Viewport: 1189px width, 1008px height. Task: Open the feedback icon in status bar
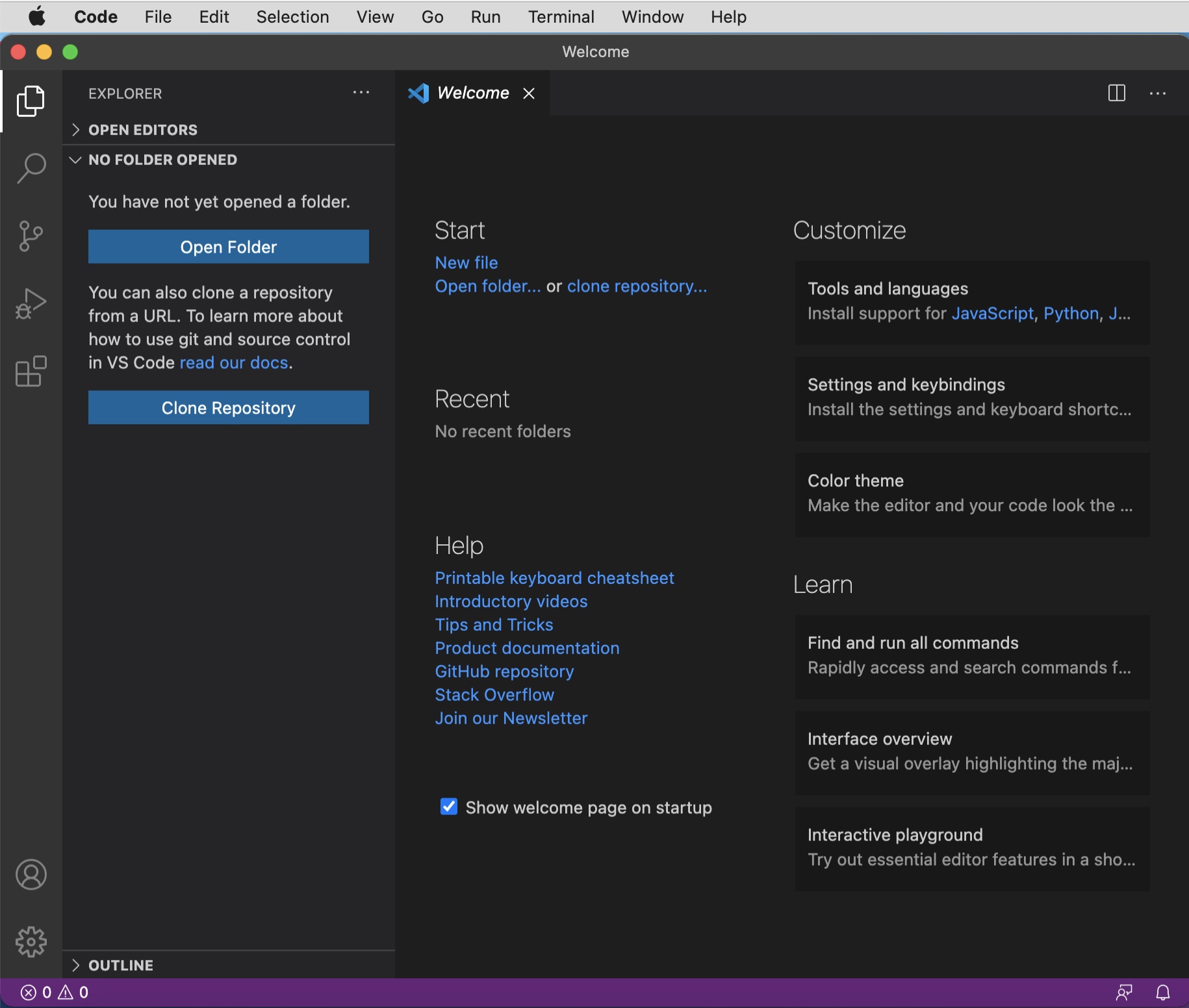1124,992
